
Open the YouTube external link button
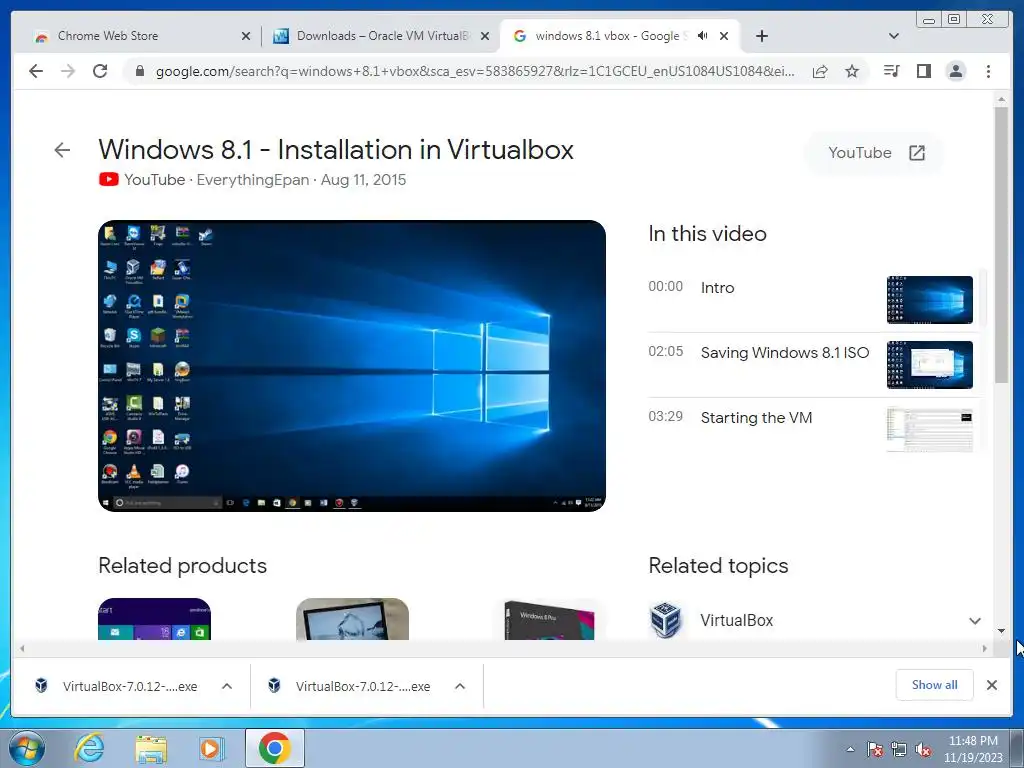876,153
